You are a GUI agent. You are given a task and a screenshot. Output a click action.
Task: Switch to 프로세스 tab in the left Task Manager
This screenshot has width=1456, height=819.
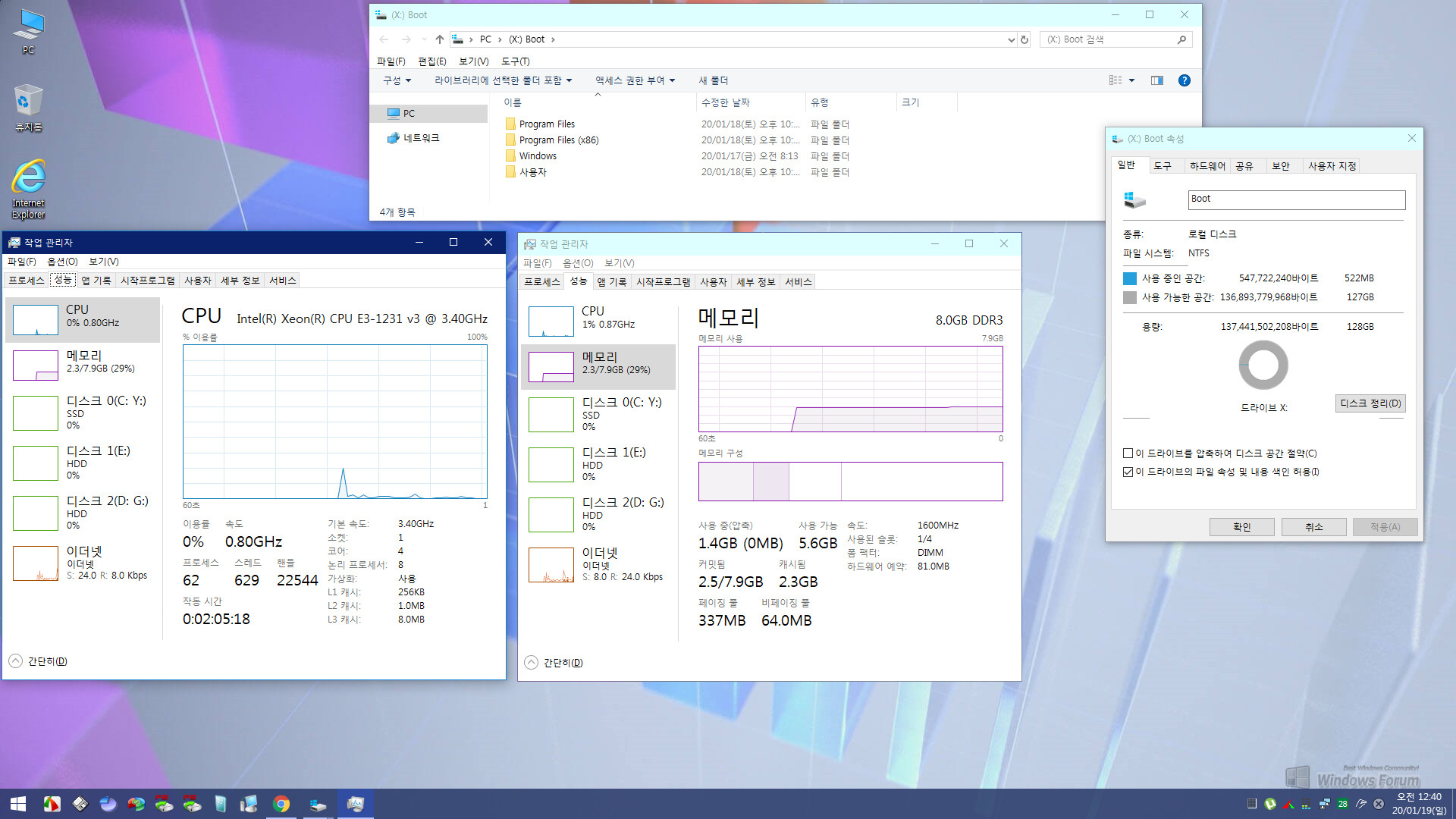click(x=27, y=281)
